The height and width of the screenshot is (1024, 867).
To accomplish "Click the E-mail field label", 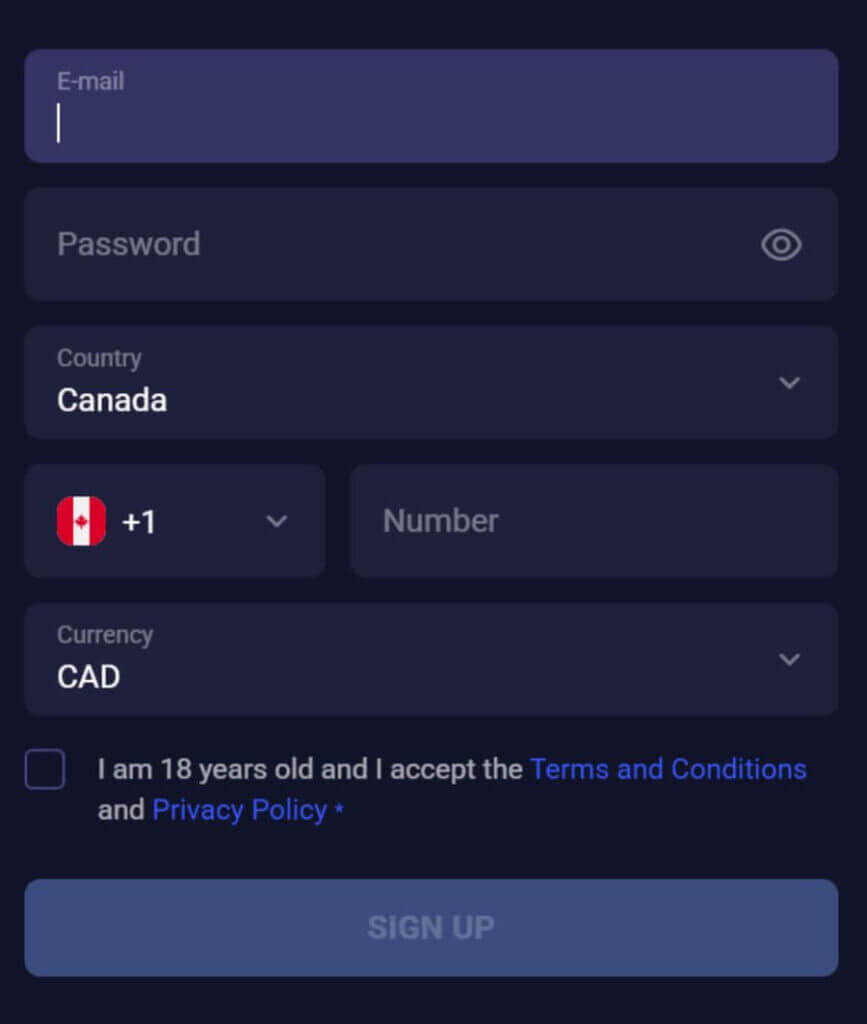I will (90, 82).
